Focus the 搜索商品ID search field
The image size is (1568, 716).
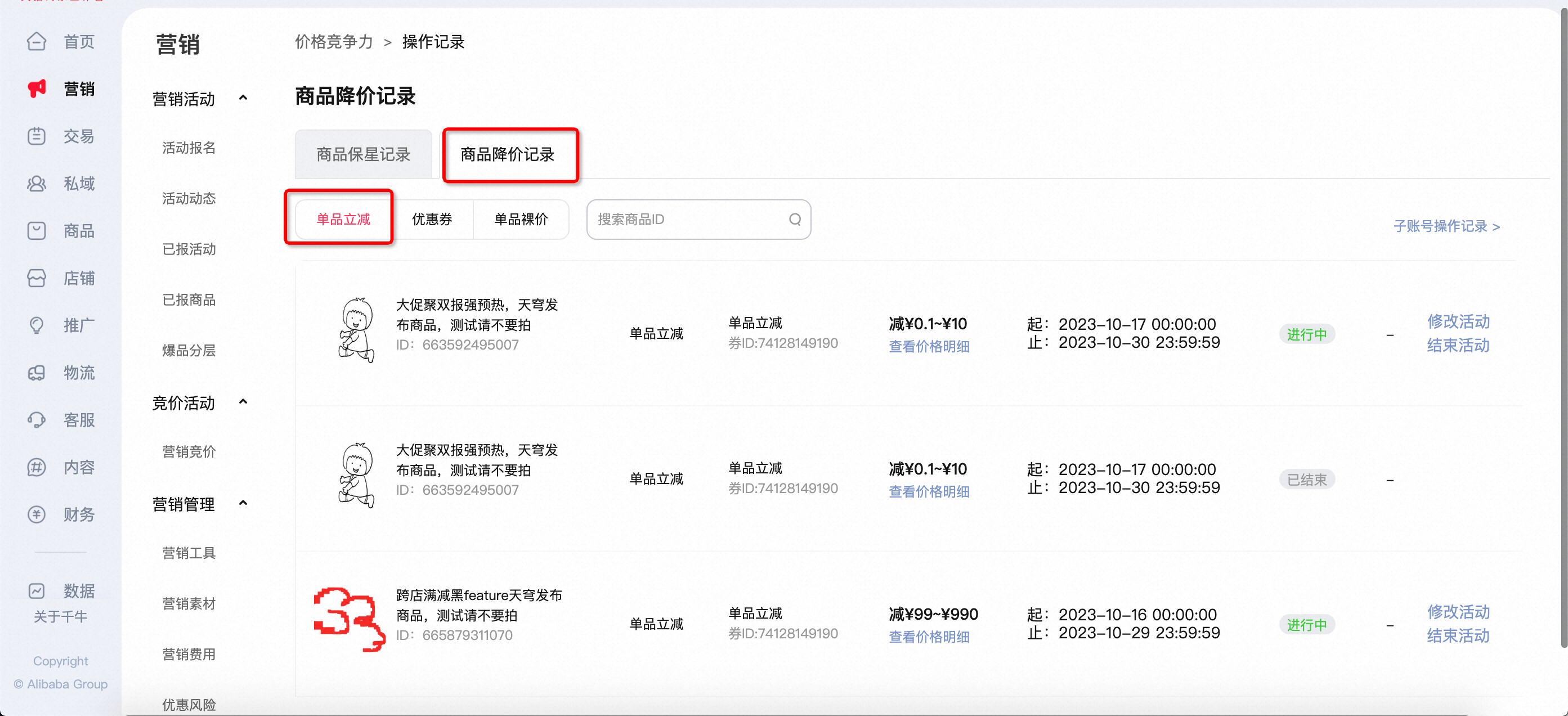coord(698,219)
